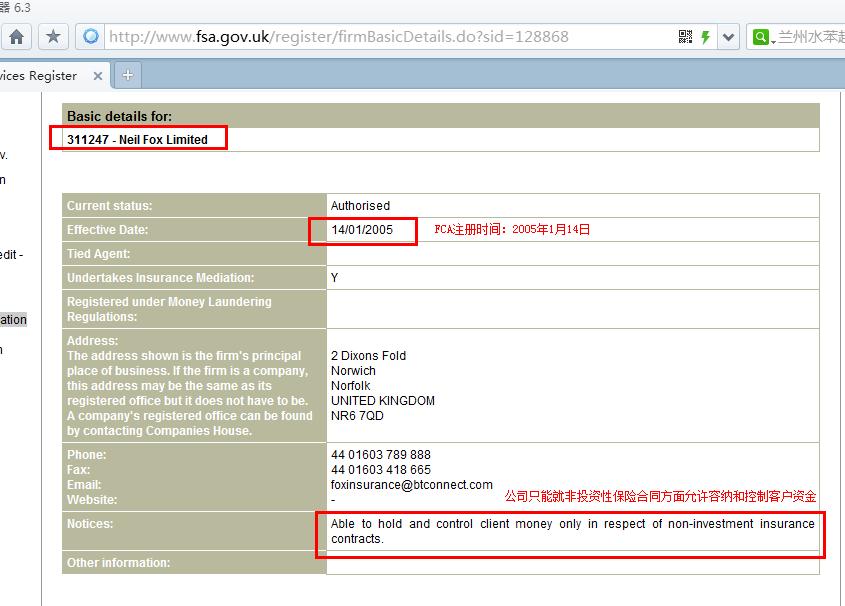Open a new tab with plus button
The width and height of the screenshot is (845, 606).
128,75
